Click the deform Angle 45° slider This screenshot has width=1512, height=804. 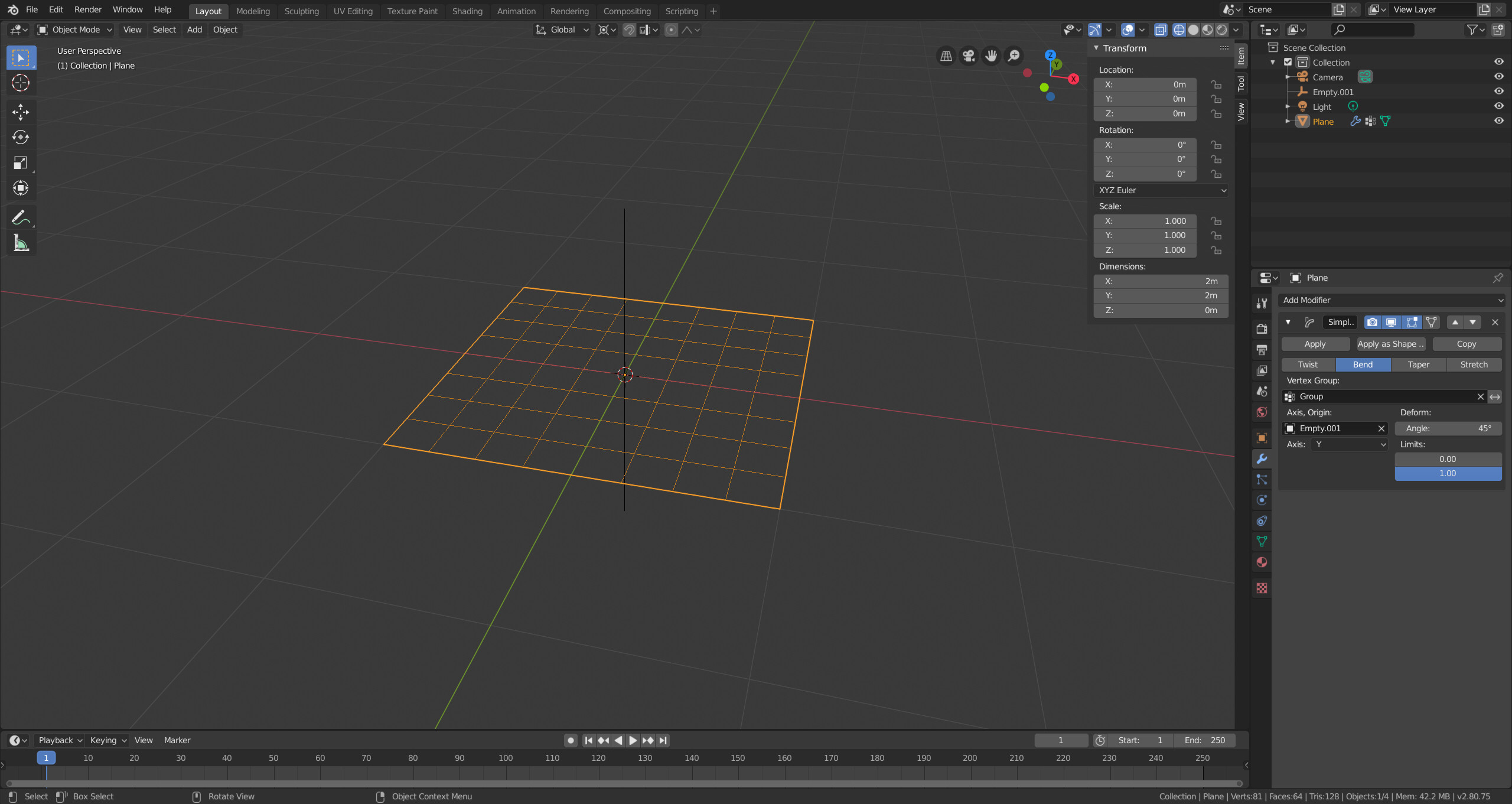click(1448, 428)
